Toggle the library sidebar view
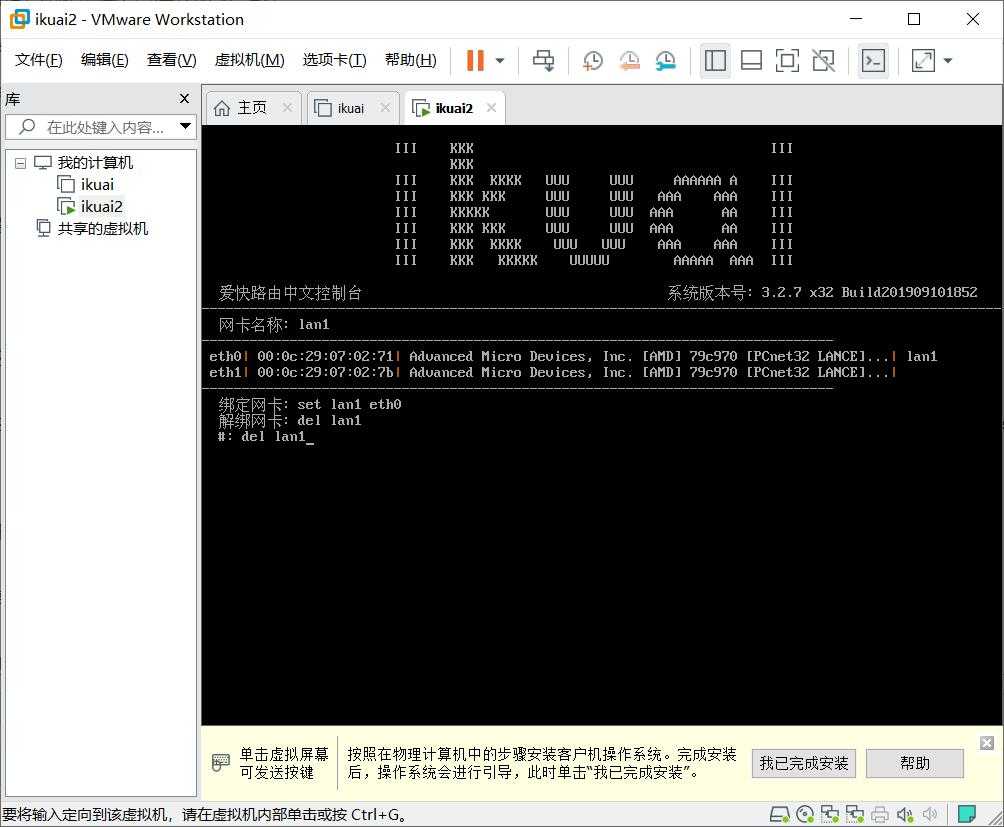The image size is (1004, 827). pos(715,61)
